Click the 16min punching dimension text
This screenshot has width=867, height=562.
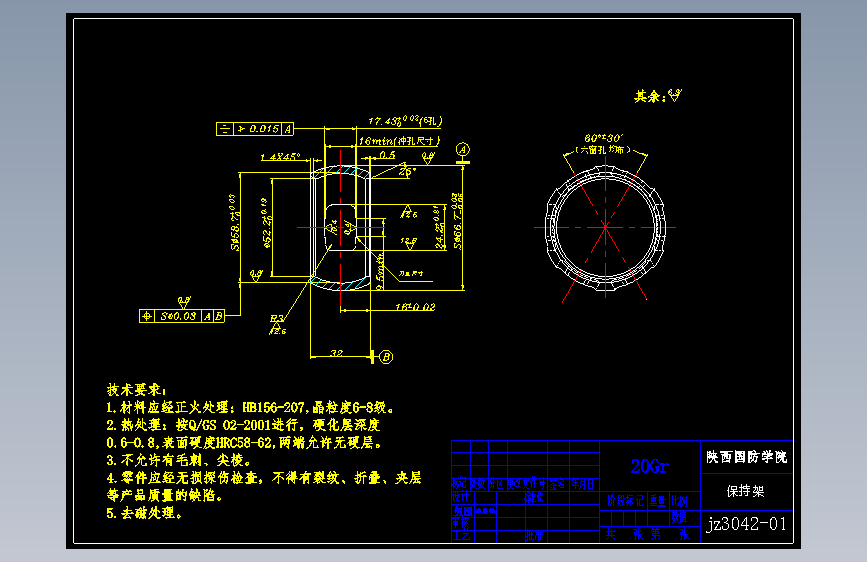pos(399,141)
